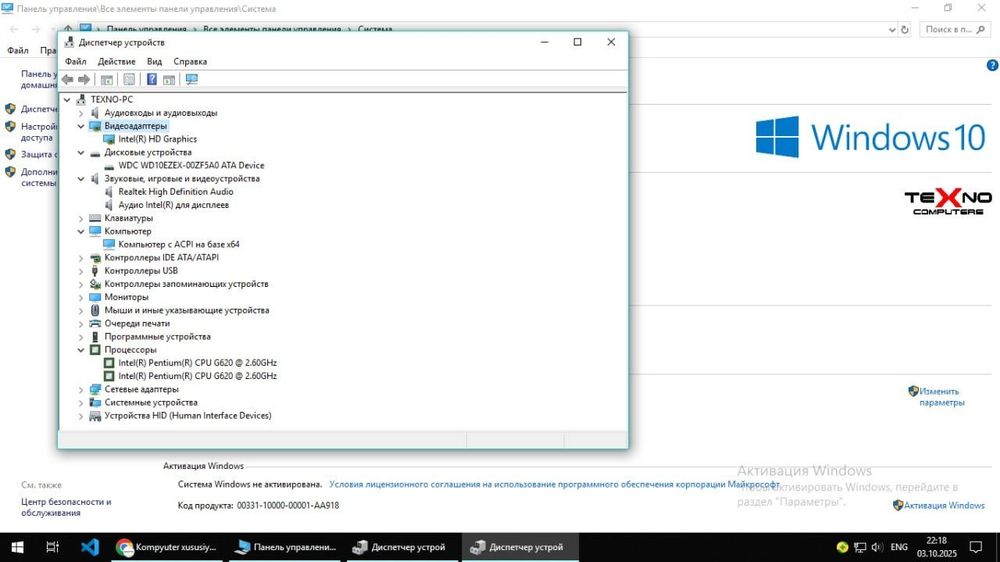The image size is (1000, 562).
Task: Open Task View in the taskbar
Action: click(52, 547)
